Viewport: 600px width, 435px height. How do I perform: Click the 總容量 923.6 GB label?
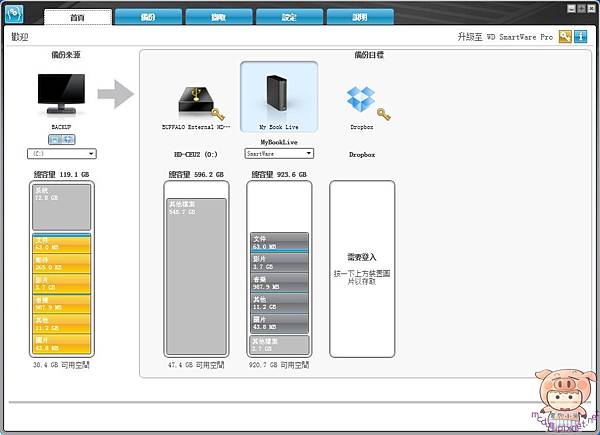[279, 174]
